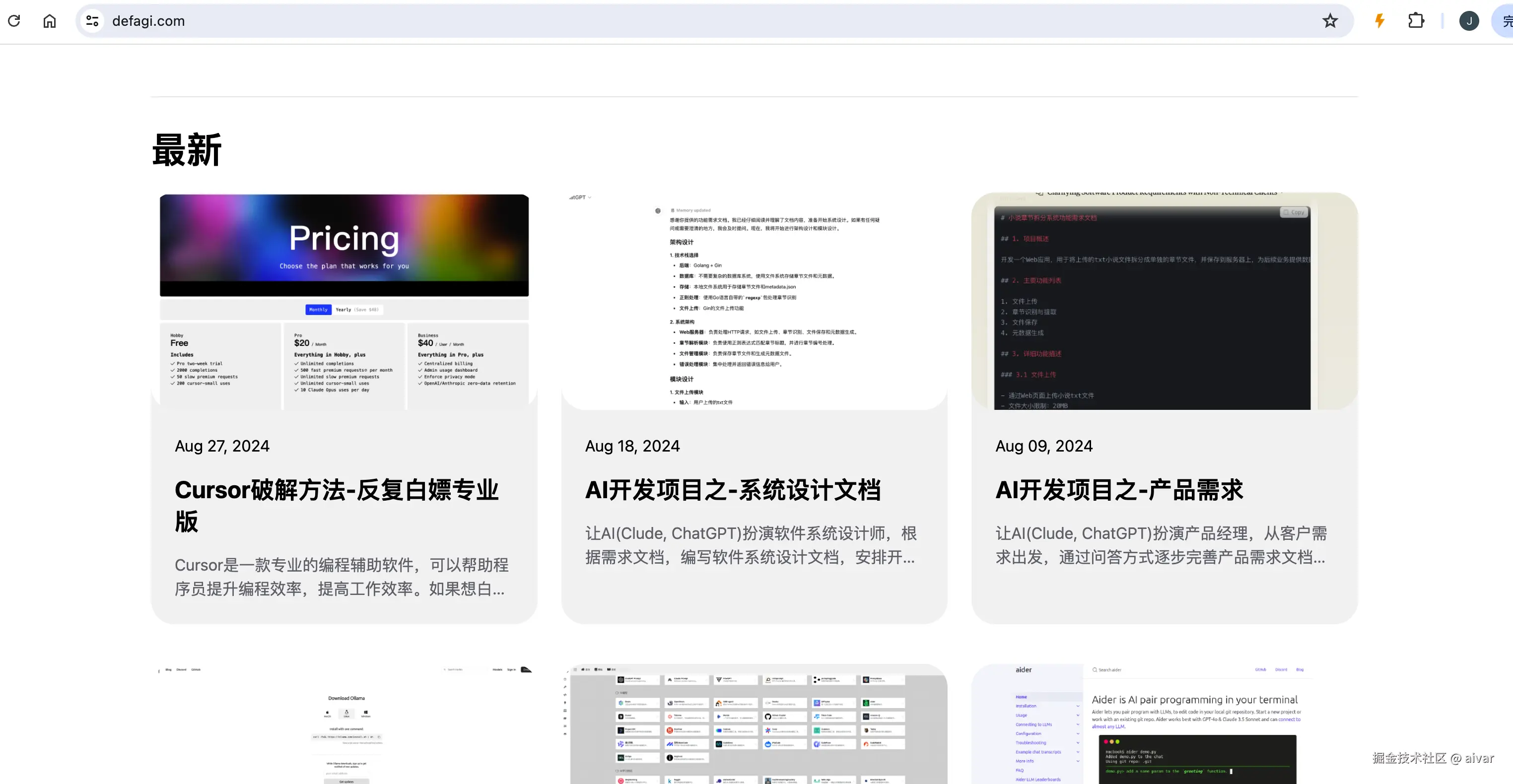The height and width of the screenshot is (784, 1513).
Task: Click the J profile avatar
Action: coord(1469,20)
